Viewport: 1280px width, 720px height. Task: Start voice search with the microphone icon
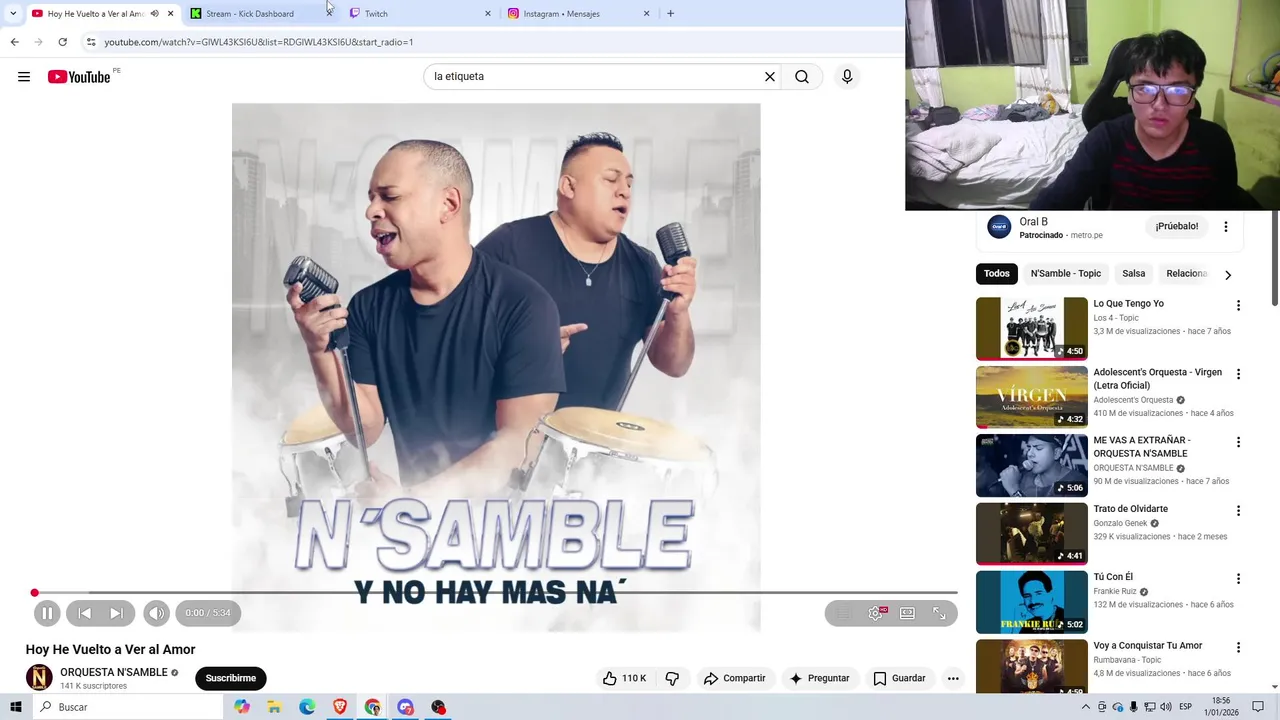click(x=847, y=77)
